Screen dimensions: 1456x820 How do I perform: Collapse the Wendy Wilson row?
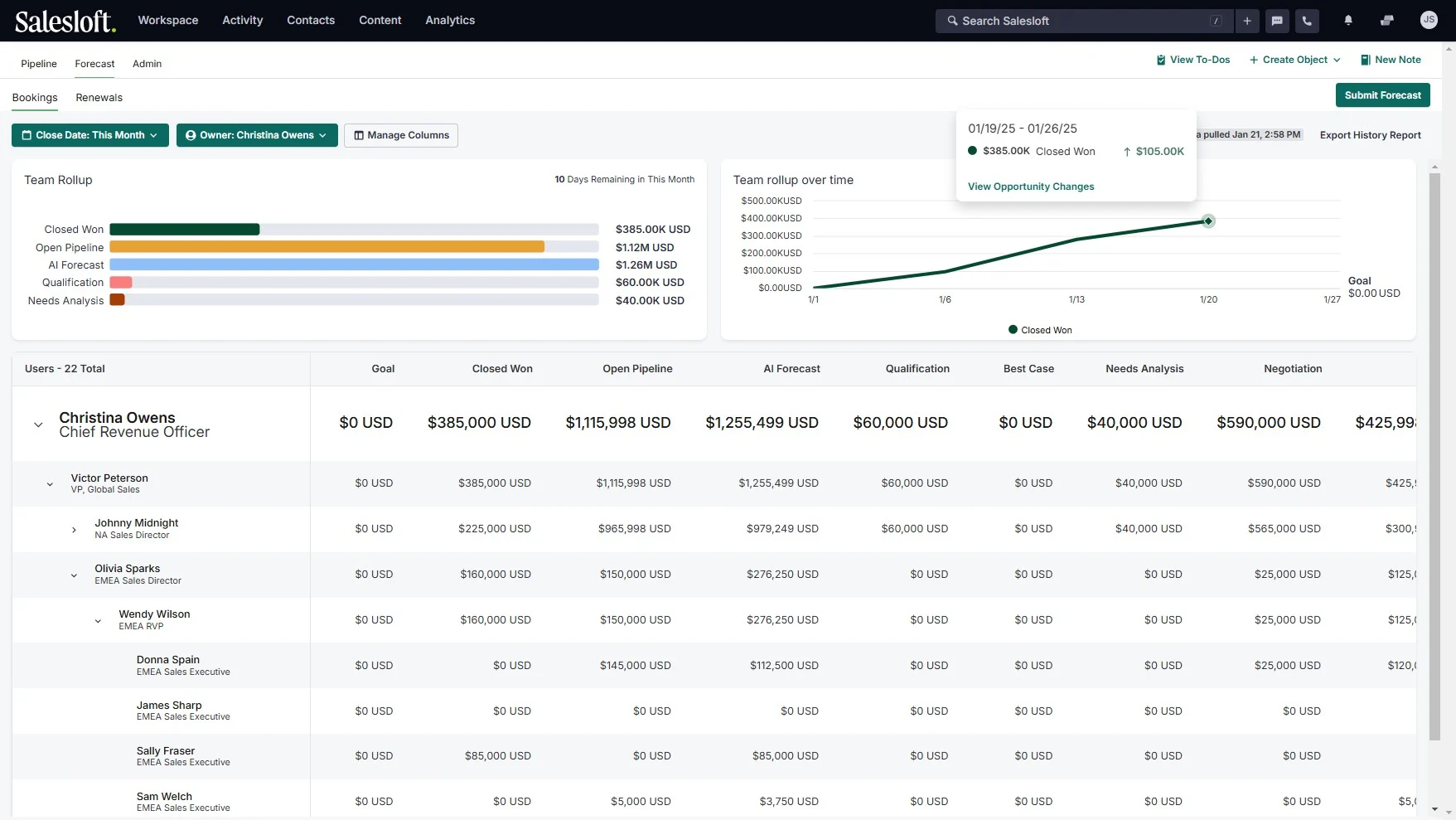pyautogui.click(x=98, y=621)
